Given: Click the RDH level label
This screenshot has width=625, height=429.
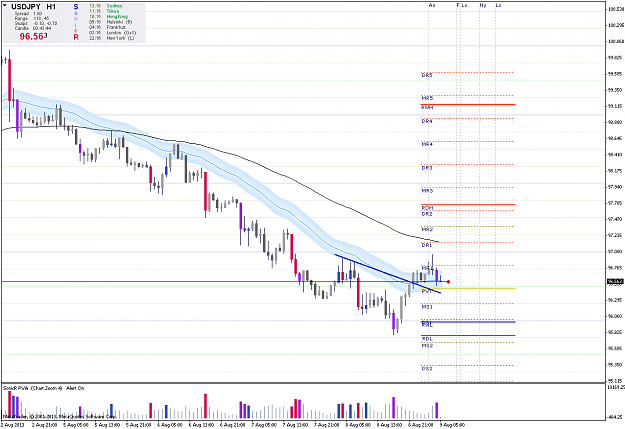Looking at the screenshot, I should 427,208.
